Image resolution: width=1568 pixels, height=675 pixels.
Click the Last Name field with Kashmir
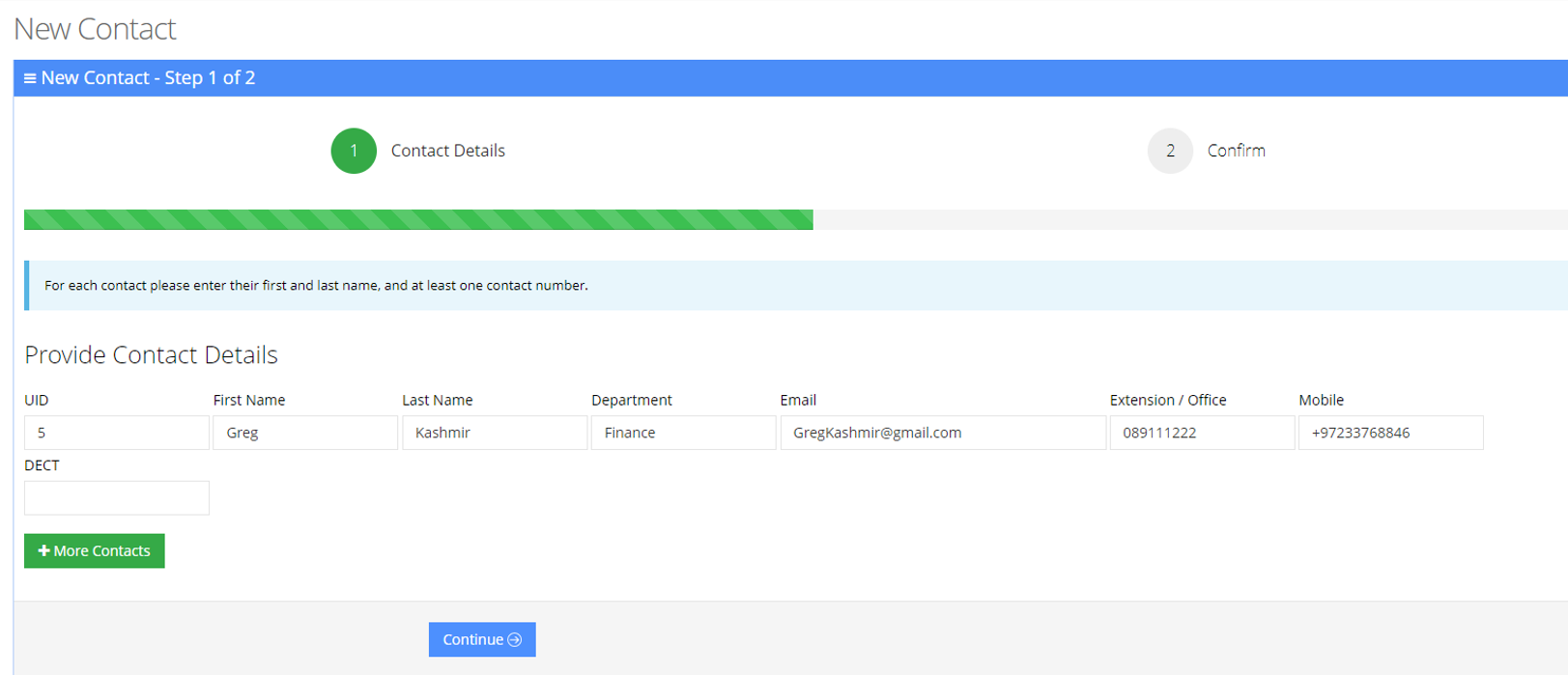494,433
